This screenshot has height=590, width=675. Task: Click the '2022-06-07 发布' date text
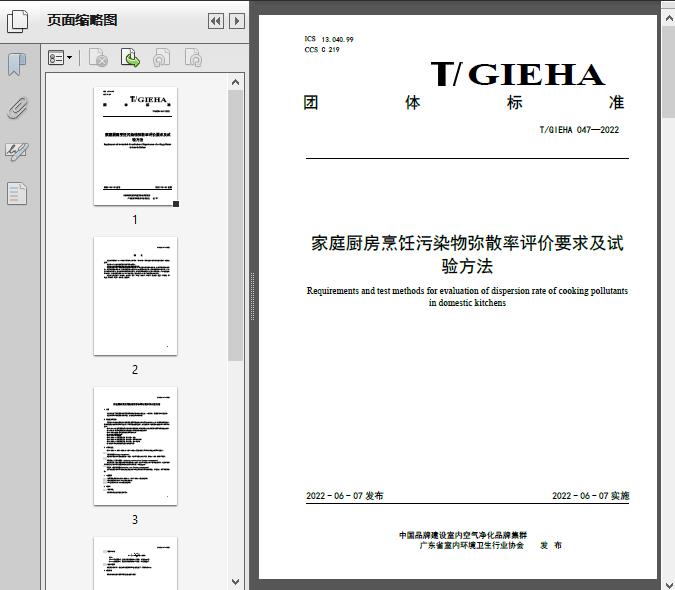click(x=344, y=496)
